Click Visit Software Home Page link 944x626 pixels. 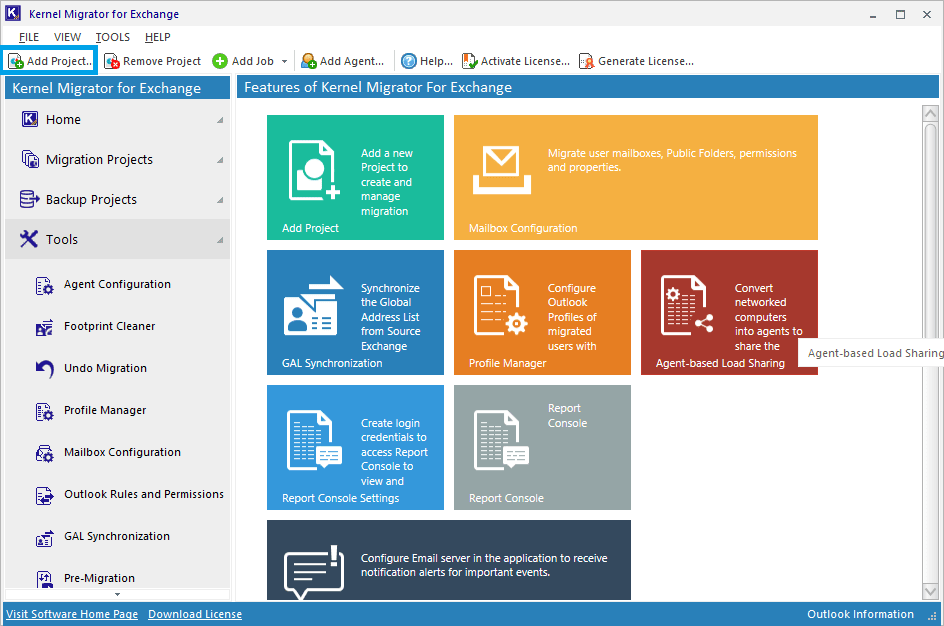(72, 614)
